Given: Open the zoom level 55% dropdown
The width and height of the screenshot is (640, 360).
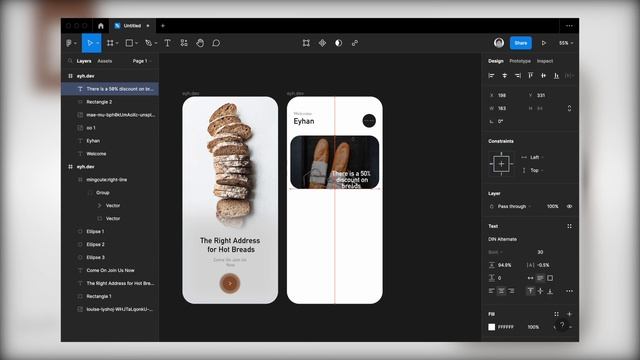Looking at the screenshot, I should pyautogui.click(x=566, y=43).
